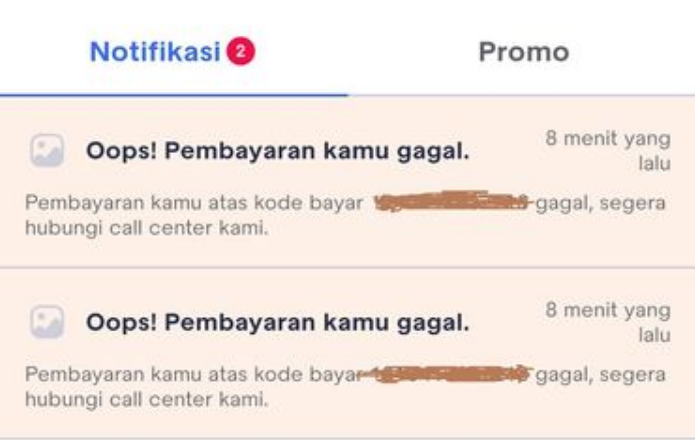Open the bottom notification's image placeholder icon
The width and height of the screenshot is (695, 440).
(x=47, y=322)
